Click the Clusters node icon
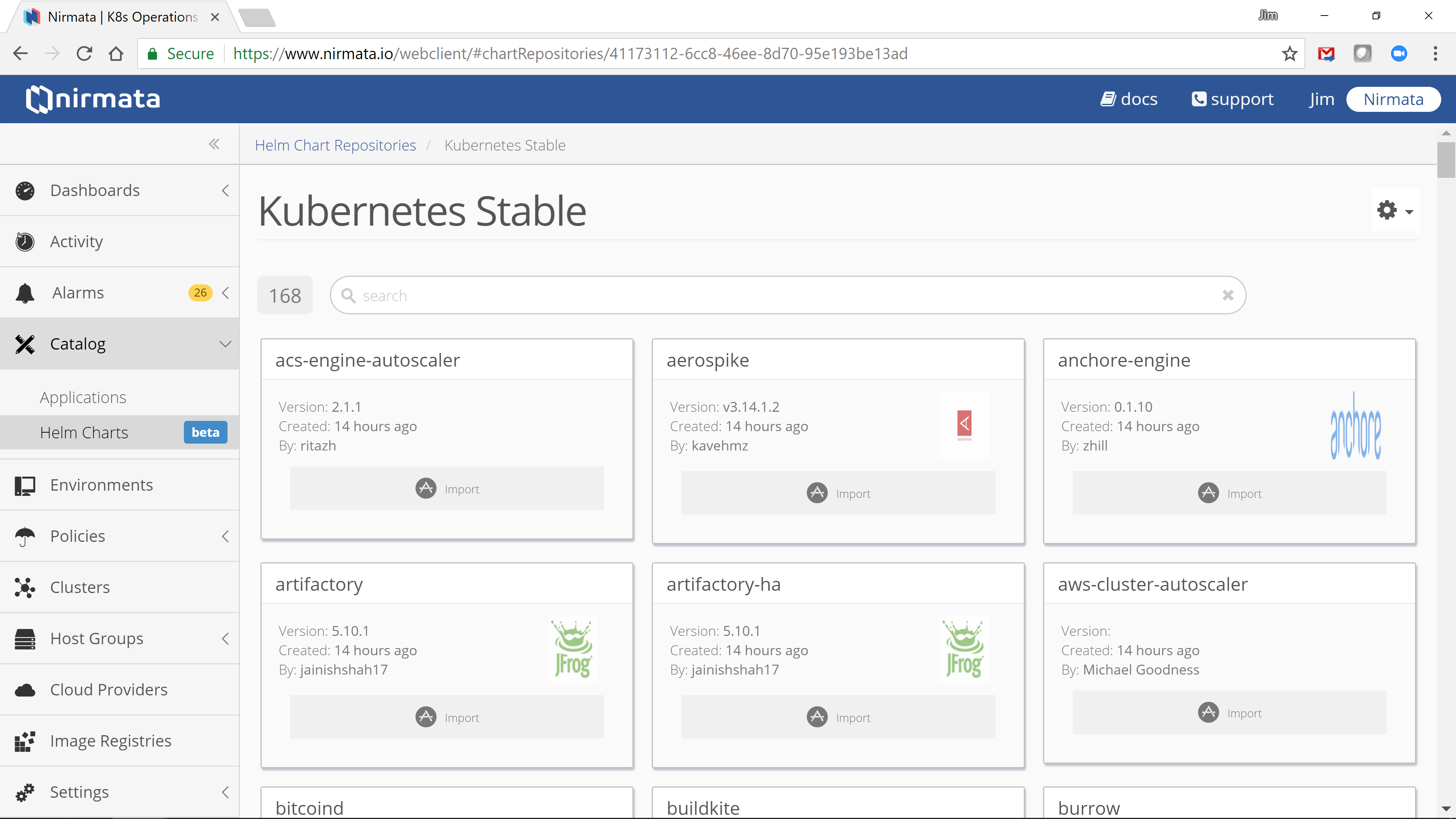The width and height of the screenshot is (1456, 819). pyautogui.click(x=25, y=588)
